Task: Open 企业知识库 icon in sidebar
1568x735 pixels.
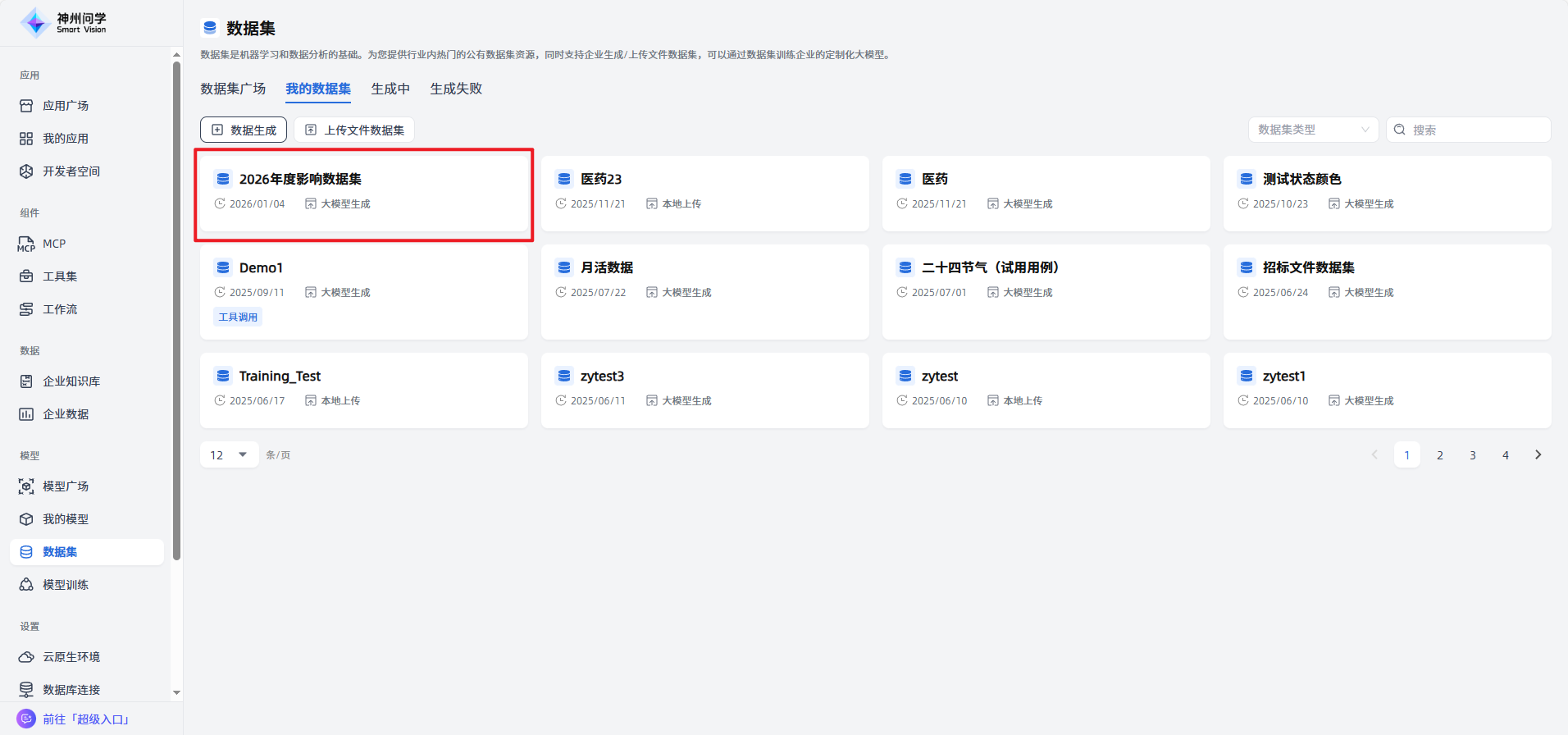Action: (26, 381)
